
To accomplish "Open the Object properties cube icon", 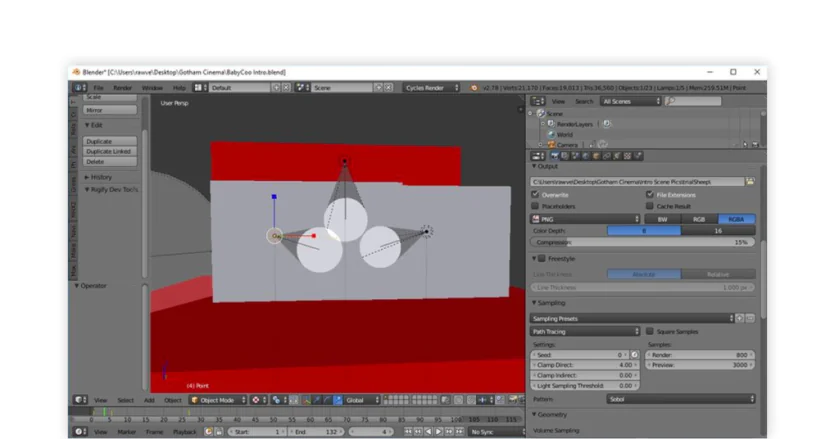I will pos(596,156).
